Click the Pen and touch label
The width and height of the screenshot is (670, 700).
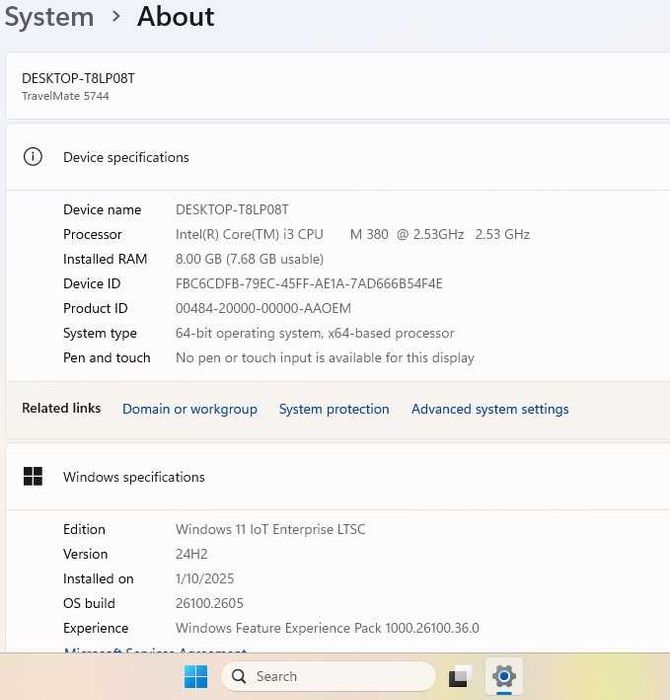(107, 358)
